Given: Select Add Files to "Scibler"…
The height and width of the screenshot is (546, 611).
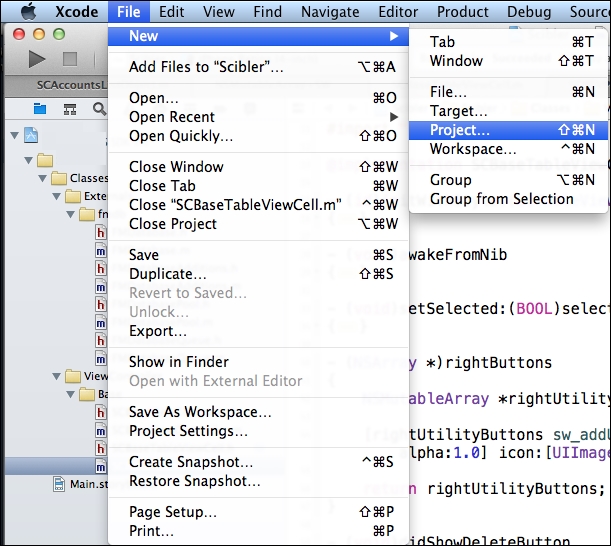Looking at the screenshot, I should pos(258,67).
